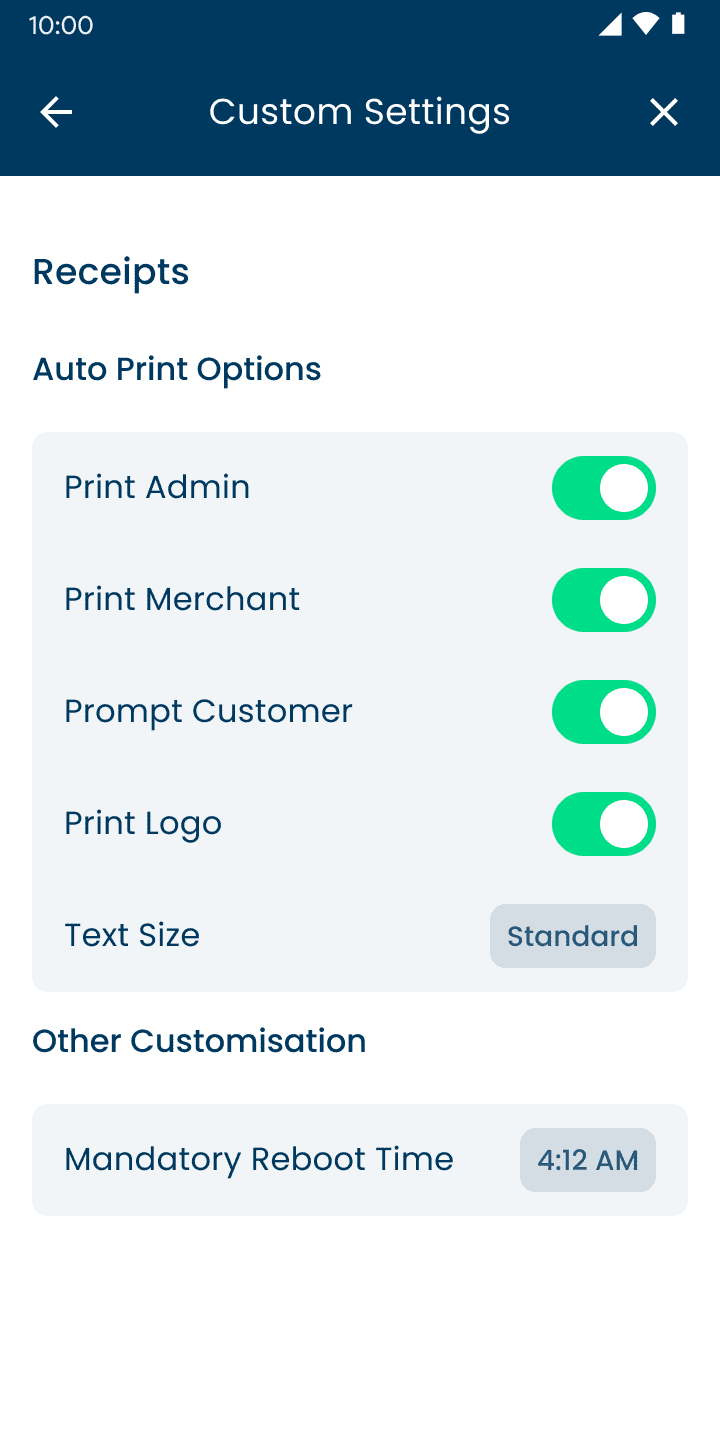Go back using the header arrow
Image resolution: width=720 pixels, height=1440 pixels.
(56, 112)
